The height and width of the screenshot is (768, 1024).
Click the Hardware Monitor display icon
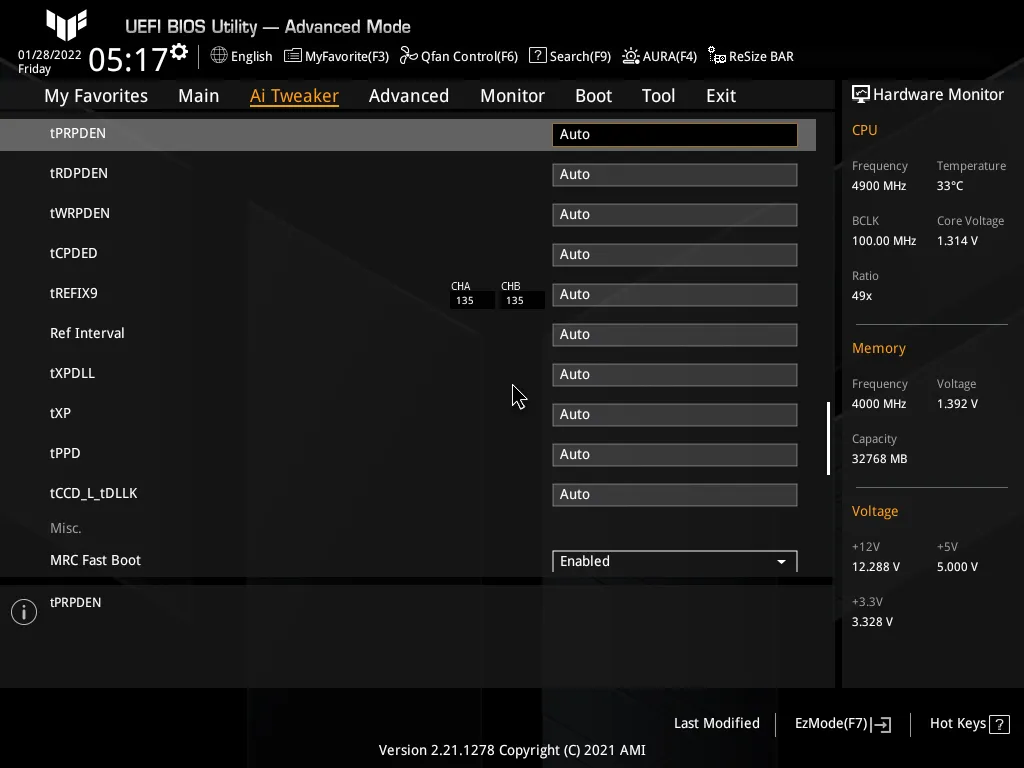tap(861, 95)
